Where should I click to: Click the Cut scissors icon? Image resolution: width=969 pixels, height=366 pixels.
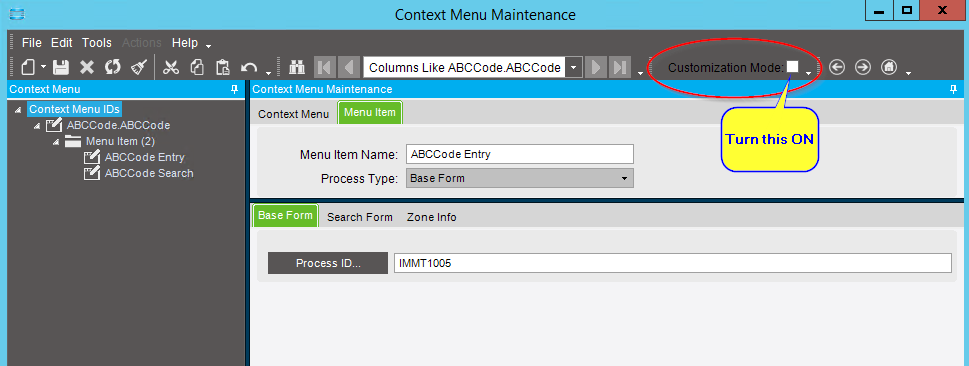[x=171, y=67]
